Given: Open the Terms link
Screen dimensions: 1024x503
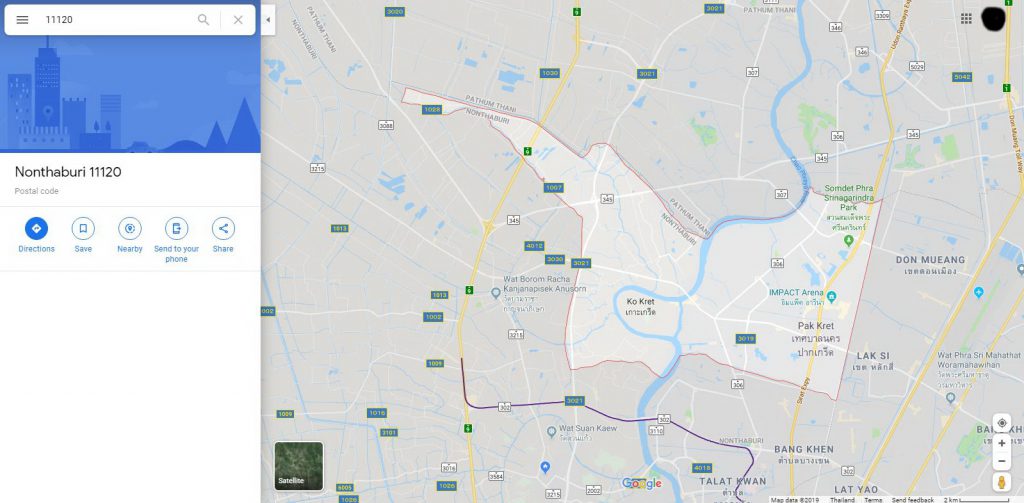Looking at the screenshot, I should [x=872, y=500].
